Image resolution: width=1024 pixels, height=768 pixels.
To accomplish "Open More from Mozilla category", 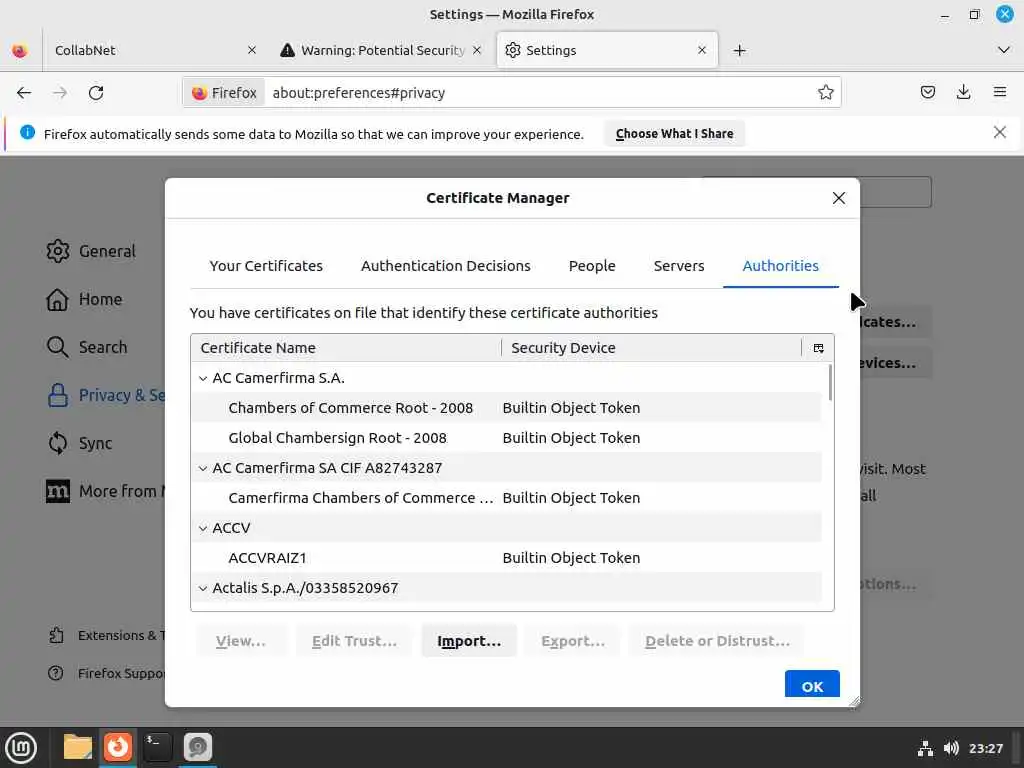I will tap(105, 491).
